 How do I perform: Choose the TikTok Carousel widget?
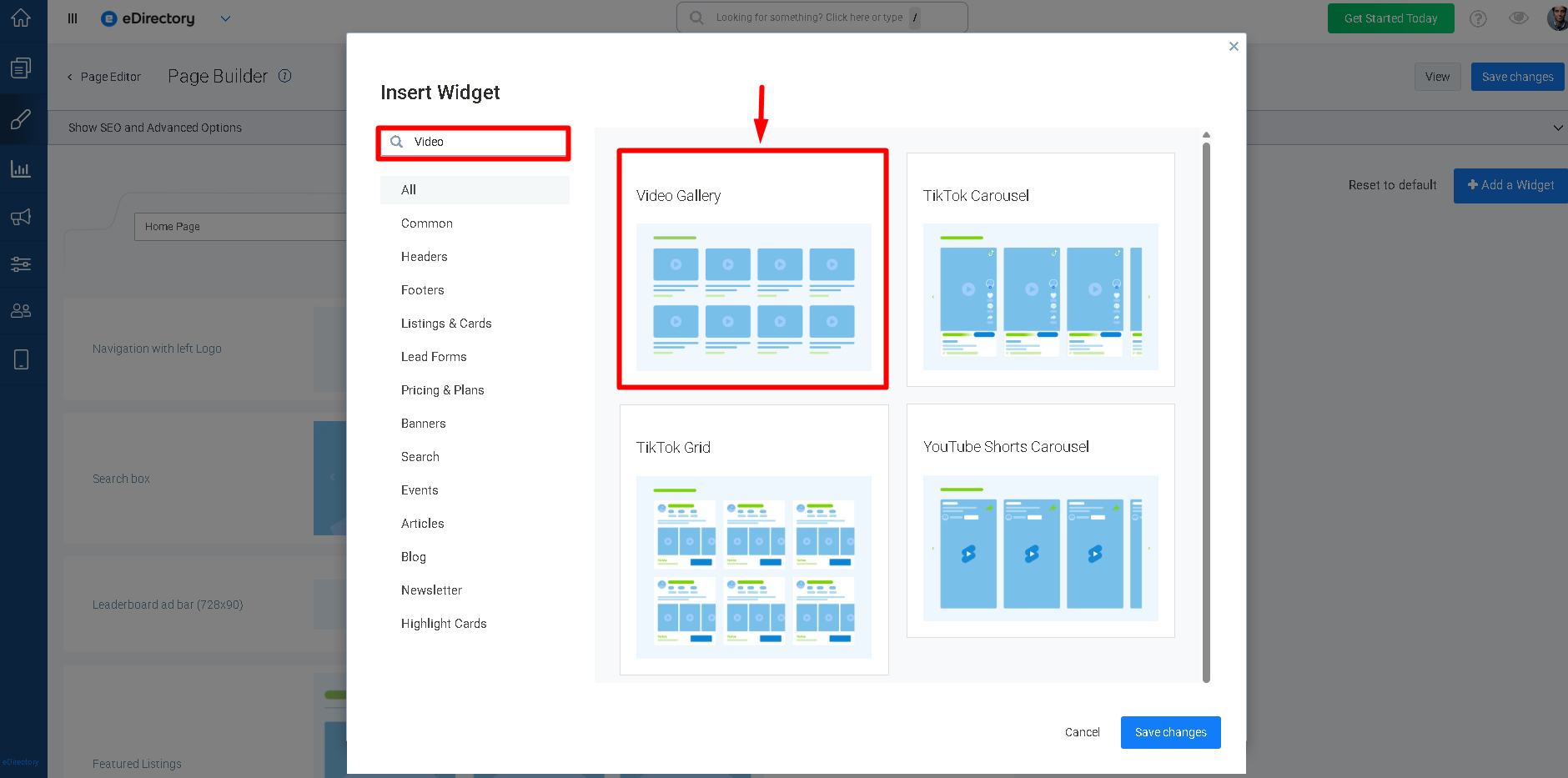click(1041, 269)
